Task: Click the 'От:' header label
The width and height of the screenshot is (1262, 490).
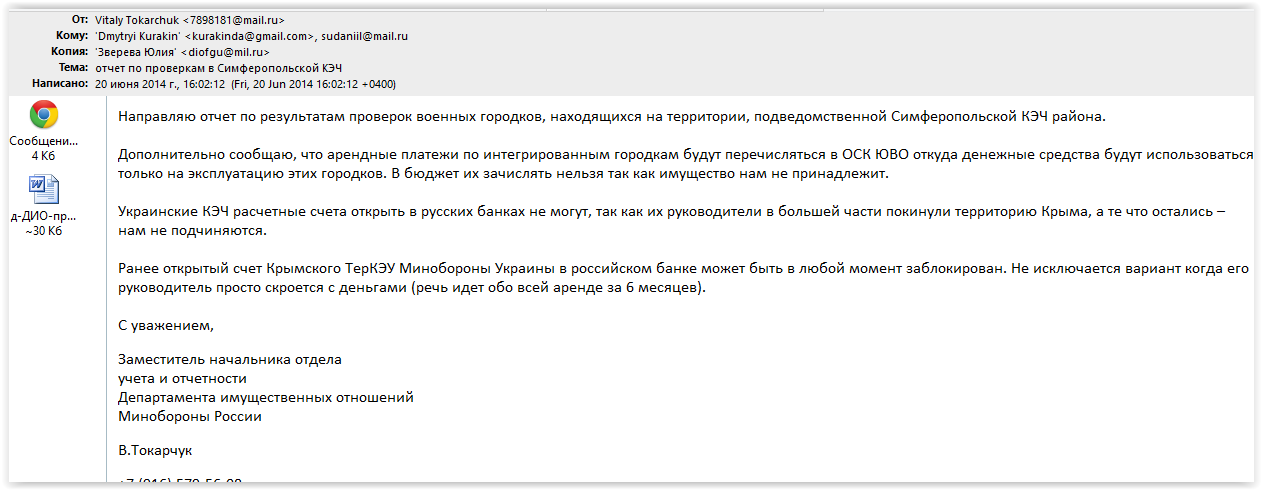Action: [x=74, y=20]
